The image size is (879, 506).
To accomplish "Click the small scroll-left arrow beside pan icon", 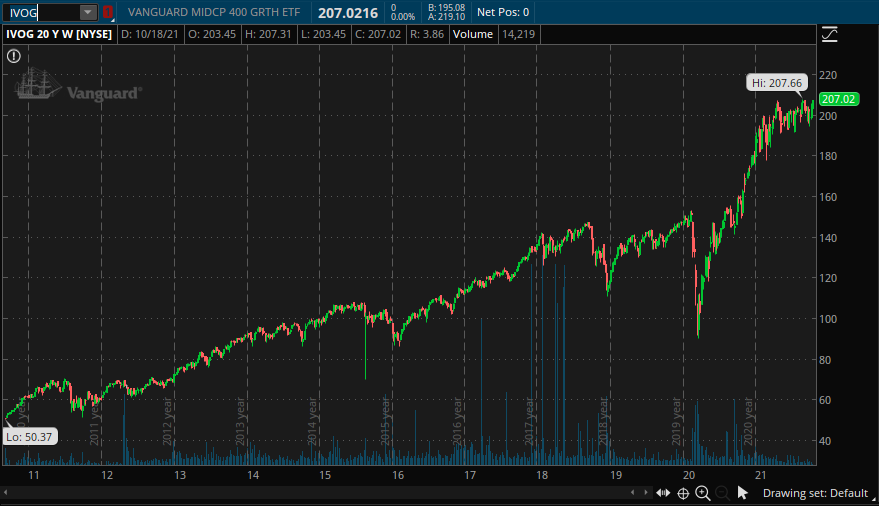I will coord(632,493).
